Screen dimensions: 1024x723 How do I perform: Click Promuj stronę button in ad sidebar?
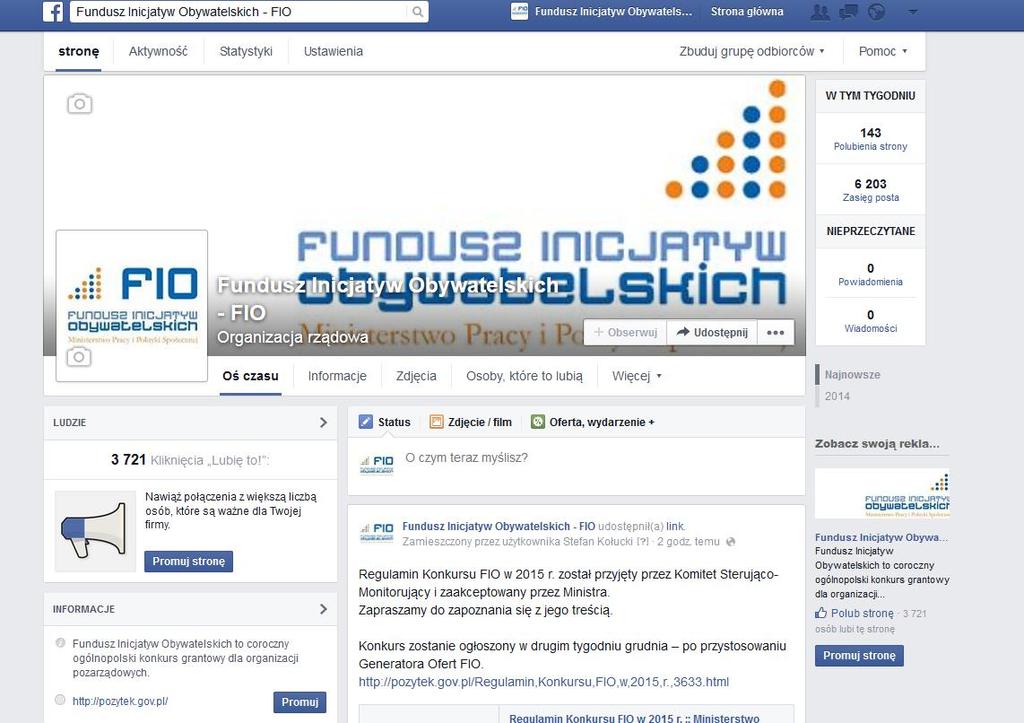[859, 655]
